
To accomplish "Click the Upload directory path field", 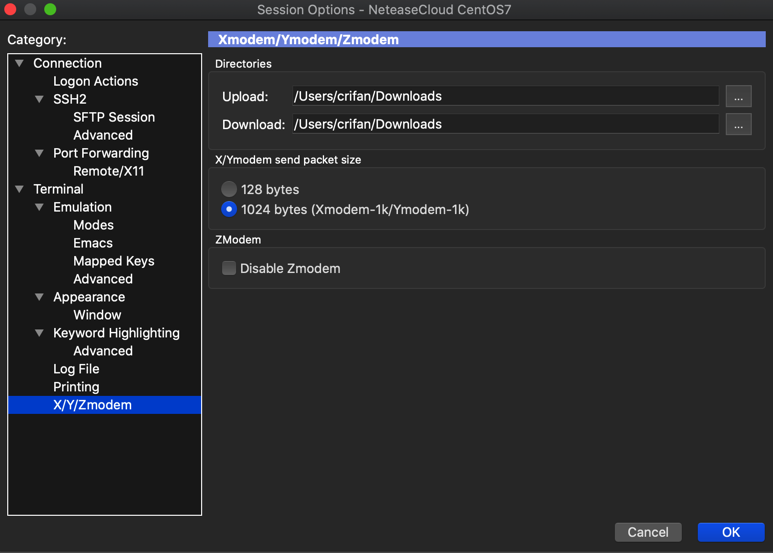I will [503, 97].
